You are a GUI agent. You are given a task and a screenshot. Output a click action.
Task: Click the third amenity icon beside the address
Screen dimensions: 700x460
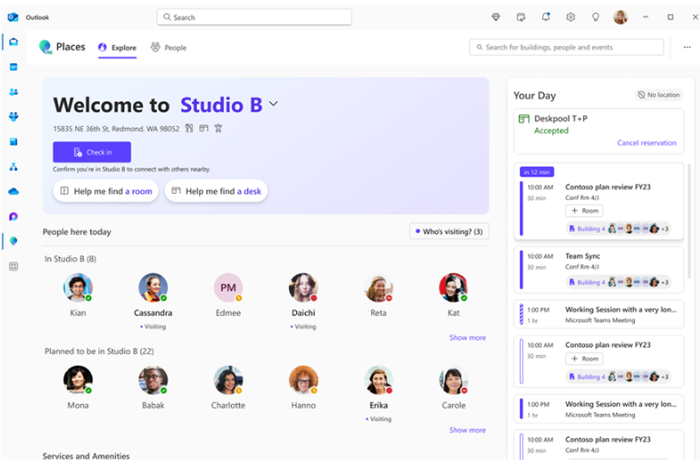click(x=218, y=129)
